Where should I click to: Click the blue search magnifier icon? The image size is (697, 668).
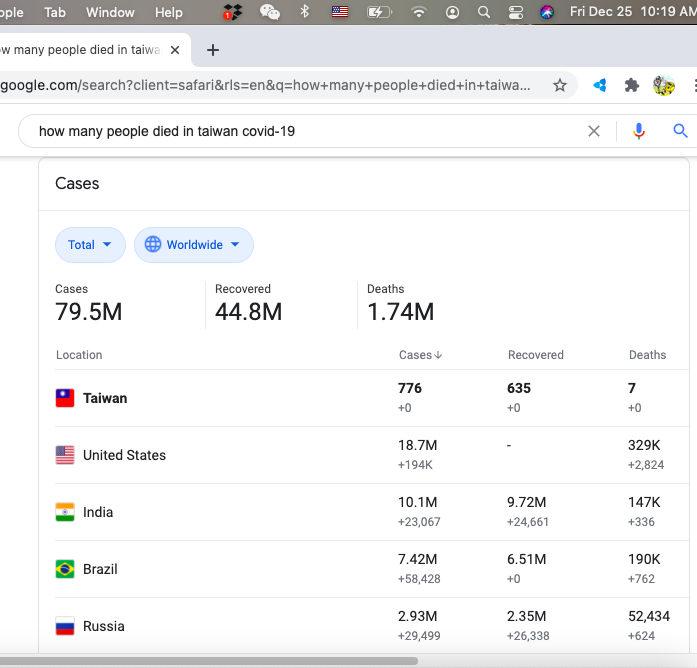pos(681,131)
